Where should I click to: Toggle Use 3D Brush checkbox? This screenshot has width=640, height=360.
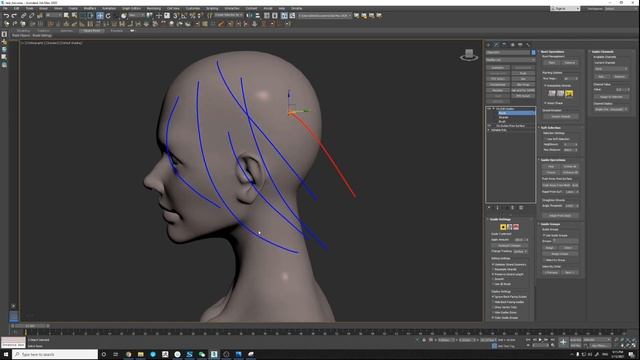493,284
